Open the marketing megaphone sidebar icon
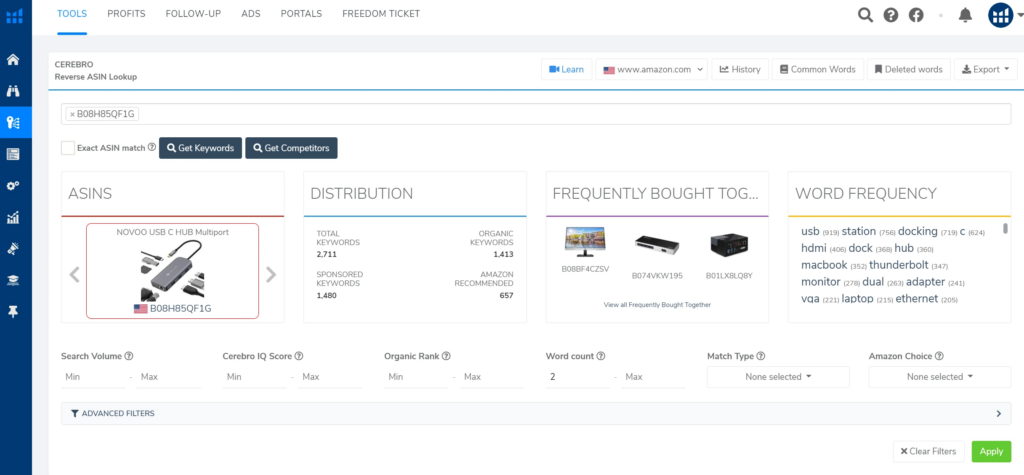Viewport: 1024px width, 475px height. coord(13,249)
